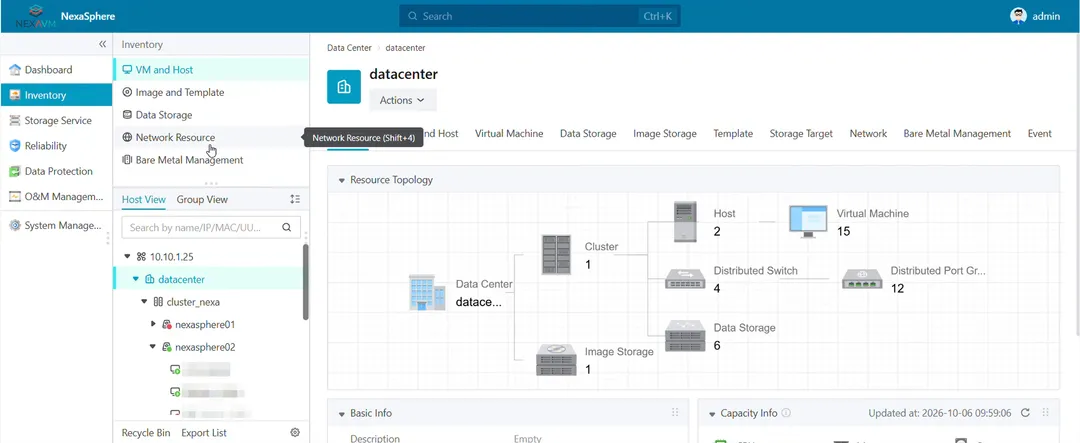1080x443 pixels.
Task: Click the Capacity Info help icon
Action: click(786, 413)
